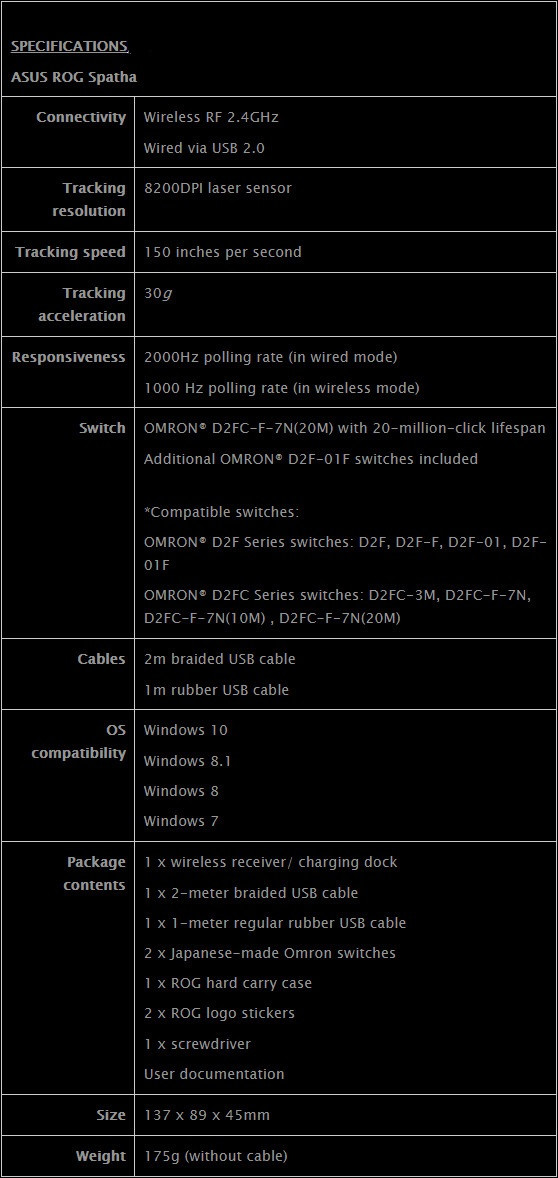
Task: Click Windows 7 in the OS list
Action: [181, 821]
